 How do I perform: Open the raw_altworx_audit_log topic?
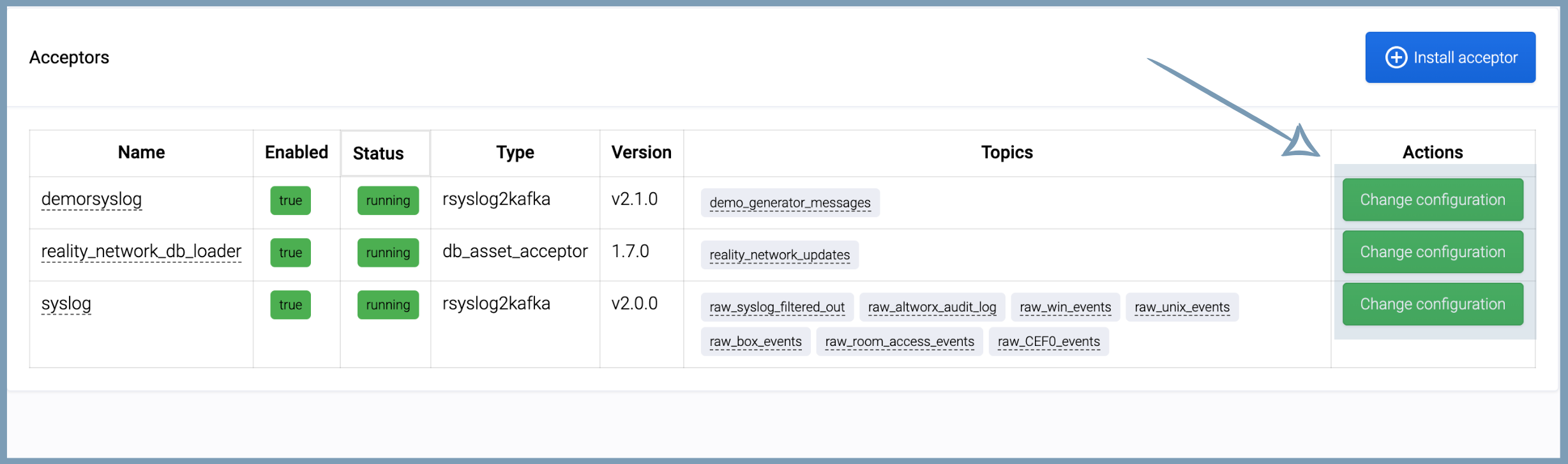click(x=931, y=308)
